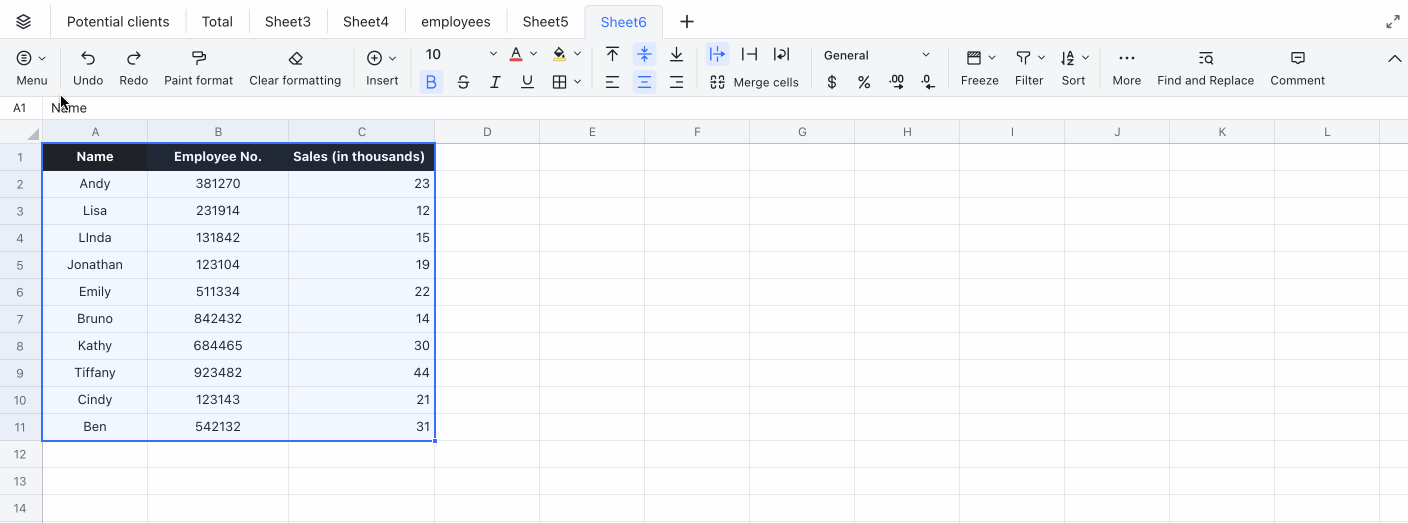Open the sheets list layers icon

pos(24,21)
